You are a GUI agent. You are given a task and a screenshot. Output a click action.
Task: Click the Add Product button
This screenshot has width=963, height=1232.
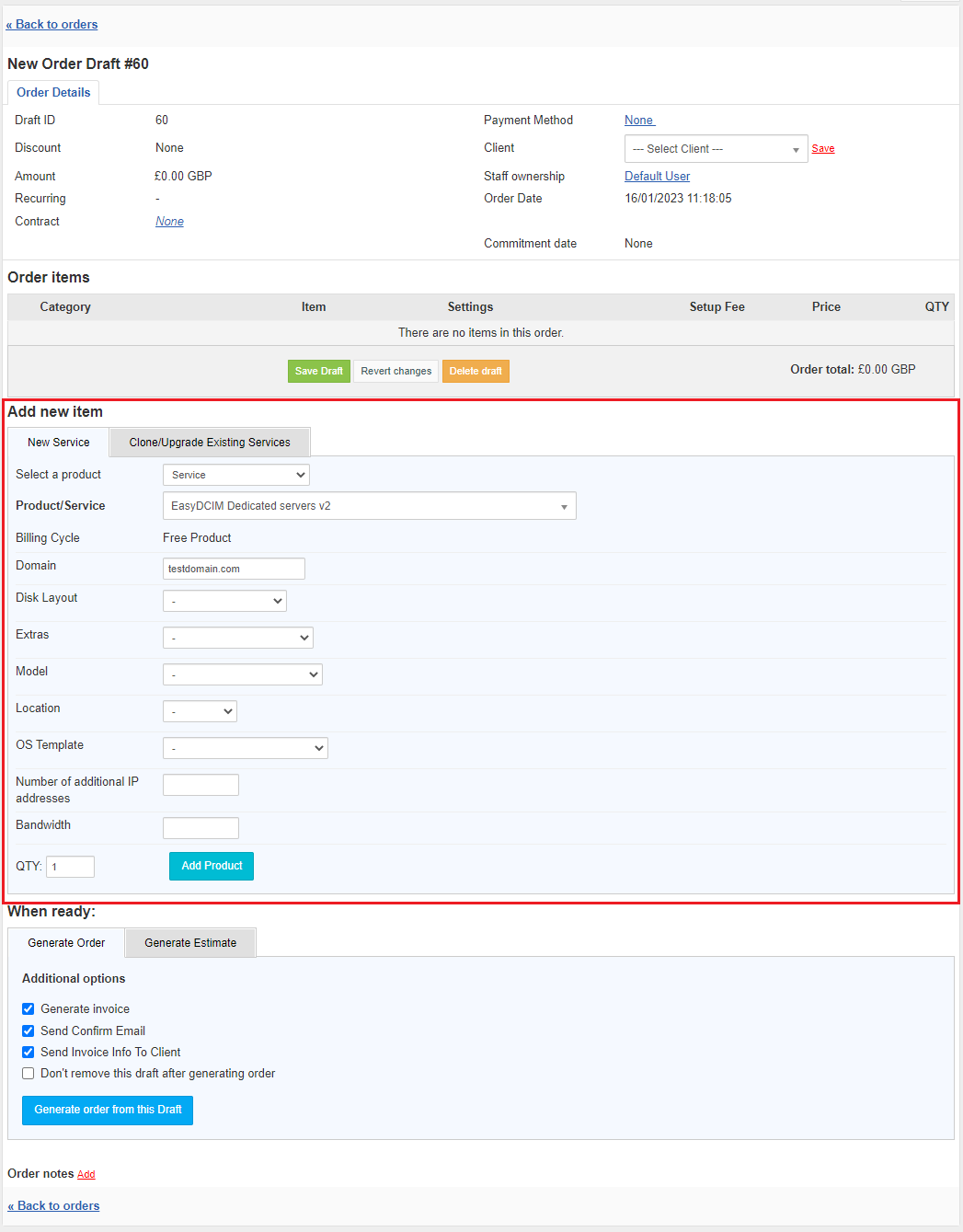212,867
